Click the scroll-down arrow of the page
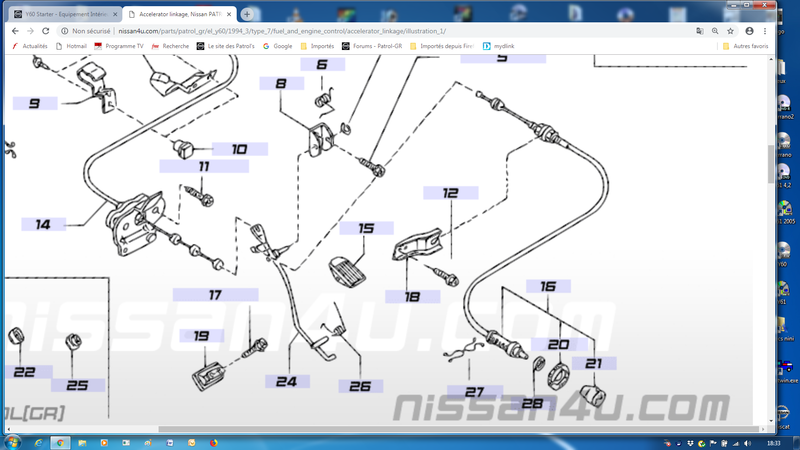 (x=770, y=421)
